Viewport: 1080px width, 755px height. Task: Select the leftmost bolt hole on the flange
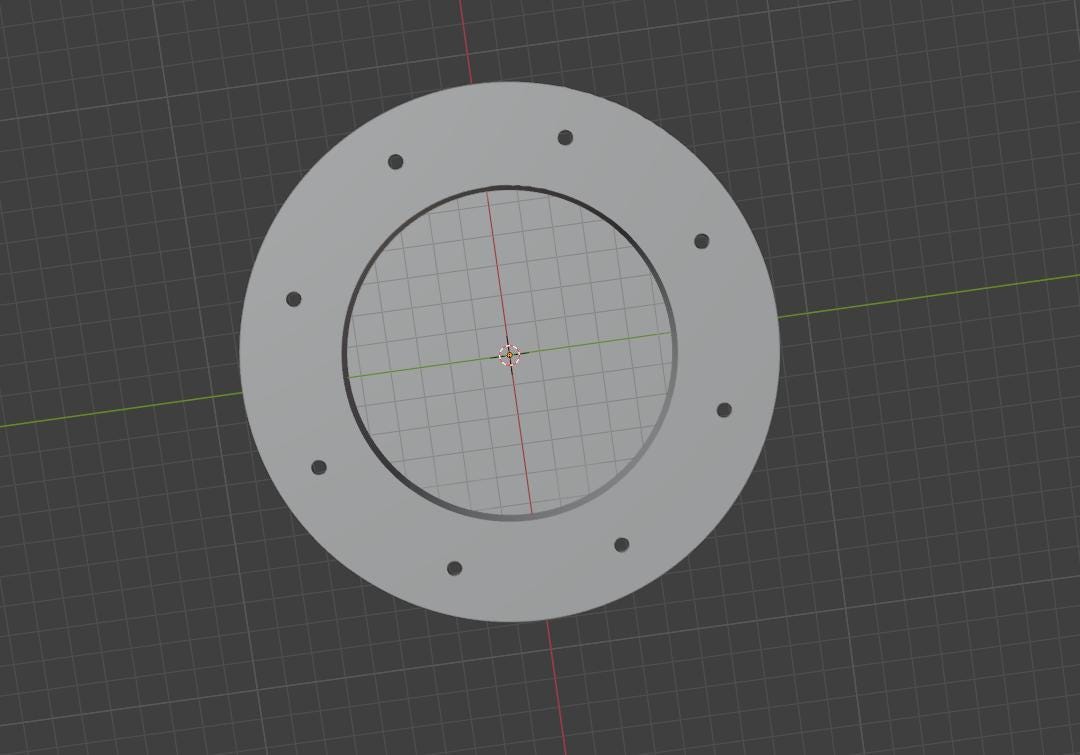(x=293, y=299)
